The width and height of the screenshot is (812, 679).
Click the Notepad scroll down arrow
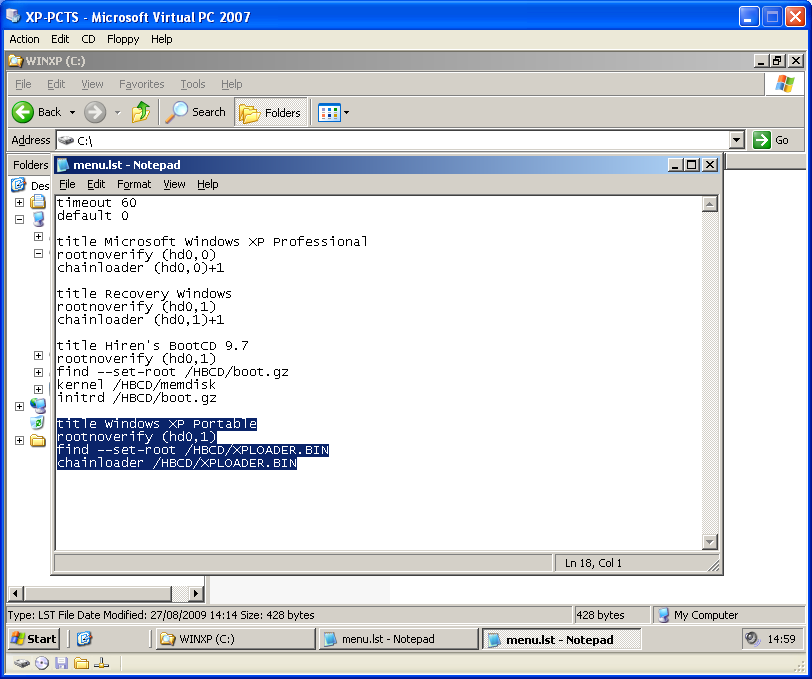tap(709, 542)
